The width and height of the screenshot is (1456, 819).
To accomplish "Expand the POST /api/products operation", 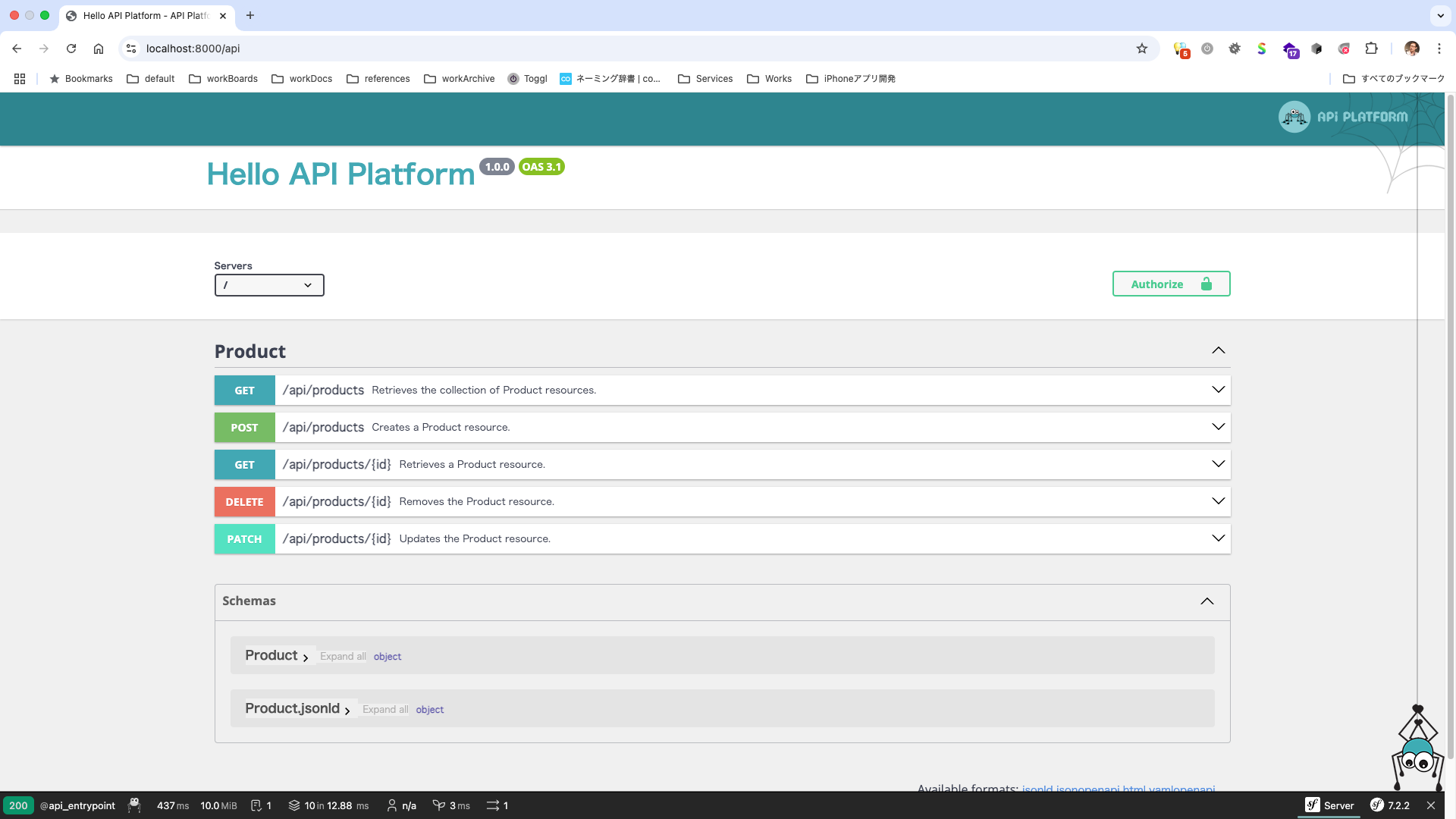I will click(1218, 427).
